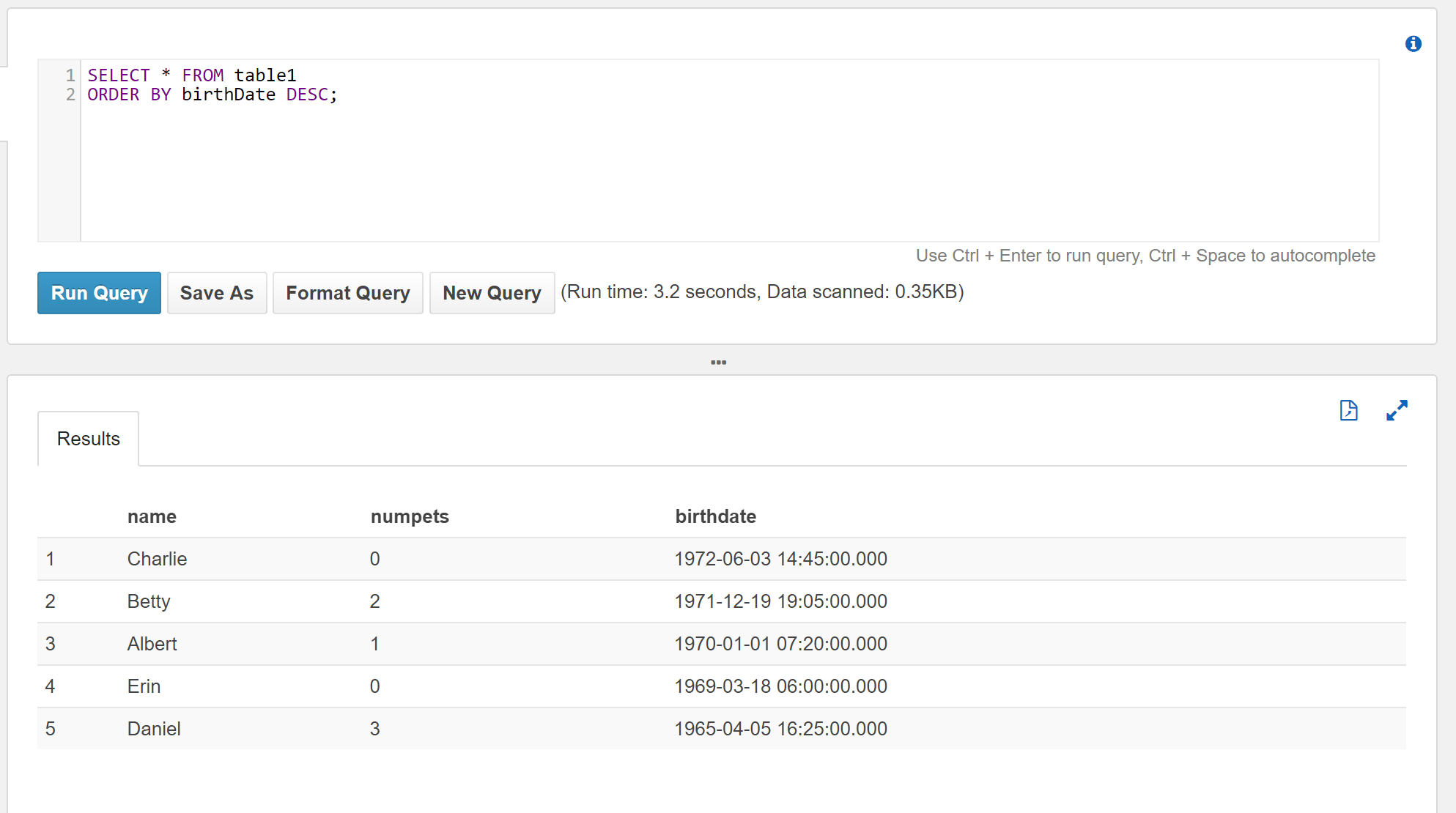This screenshot has width=1456, height=813.
Task: Format the SQL query
Action: [x=347, y=293]
